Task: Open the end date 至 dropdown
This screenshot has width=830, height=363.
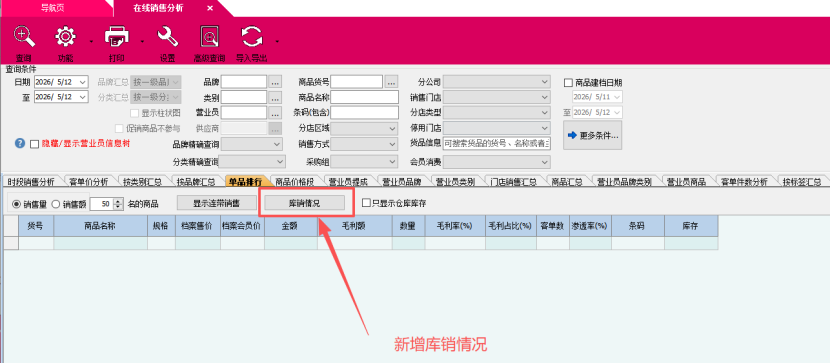Action: pyautogui.click(x=82, y=97)
